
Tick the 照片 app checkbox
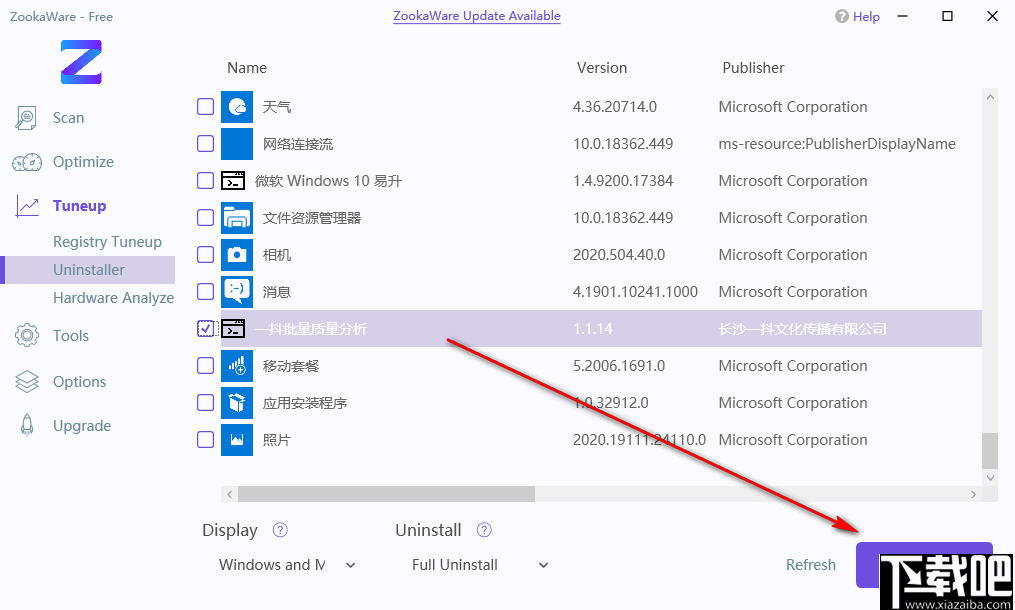[x=205, y=440]
